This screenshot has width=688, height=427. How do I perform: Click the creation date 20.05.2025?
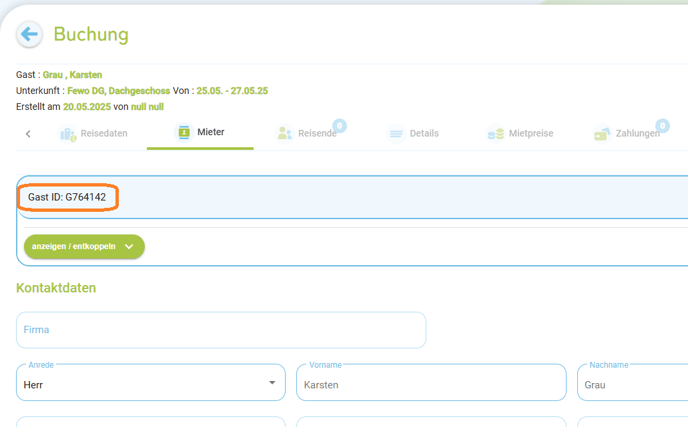[87, 107]
